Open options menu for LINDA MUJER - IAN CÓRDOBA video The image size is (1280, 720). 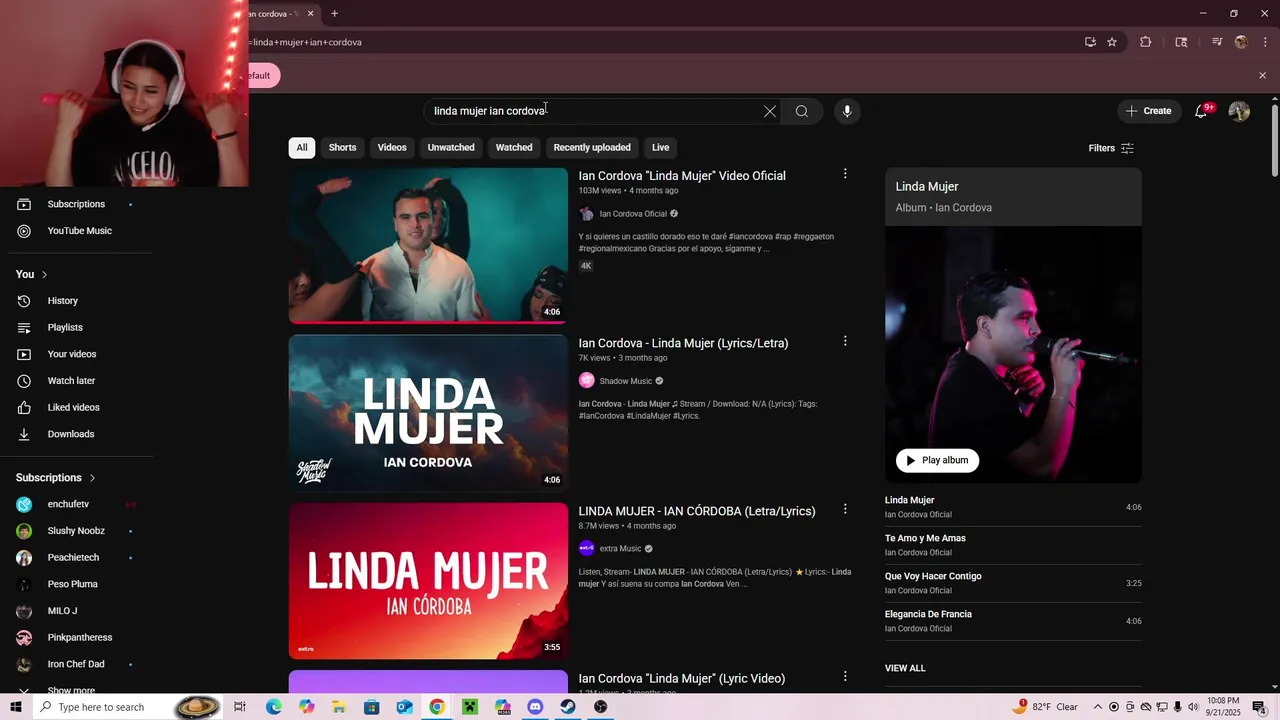[x=845, y=509]
